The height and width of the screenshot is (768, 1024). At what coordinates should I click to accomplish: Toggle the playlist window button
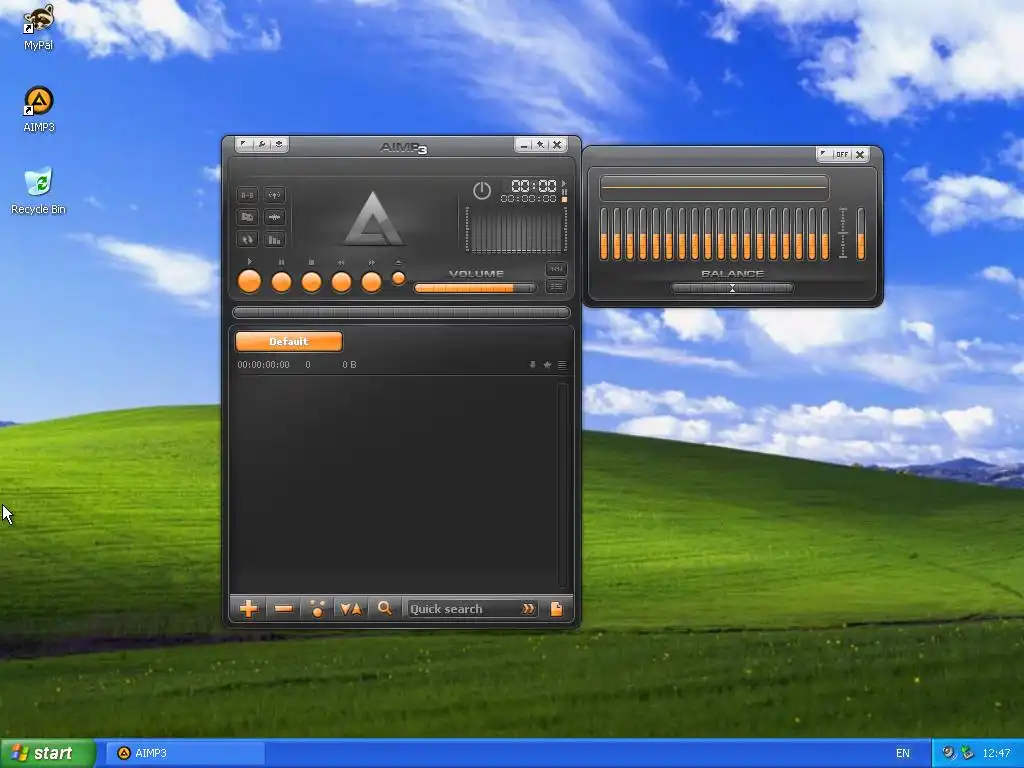pyautogui.click(x=556, y=286)
